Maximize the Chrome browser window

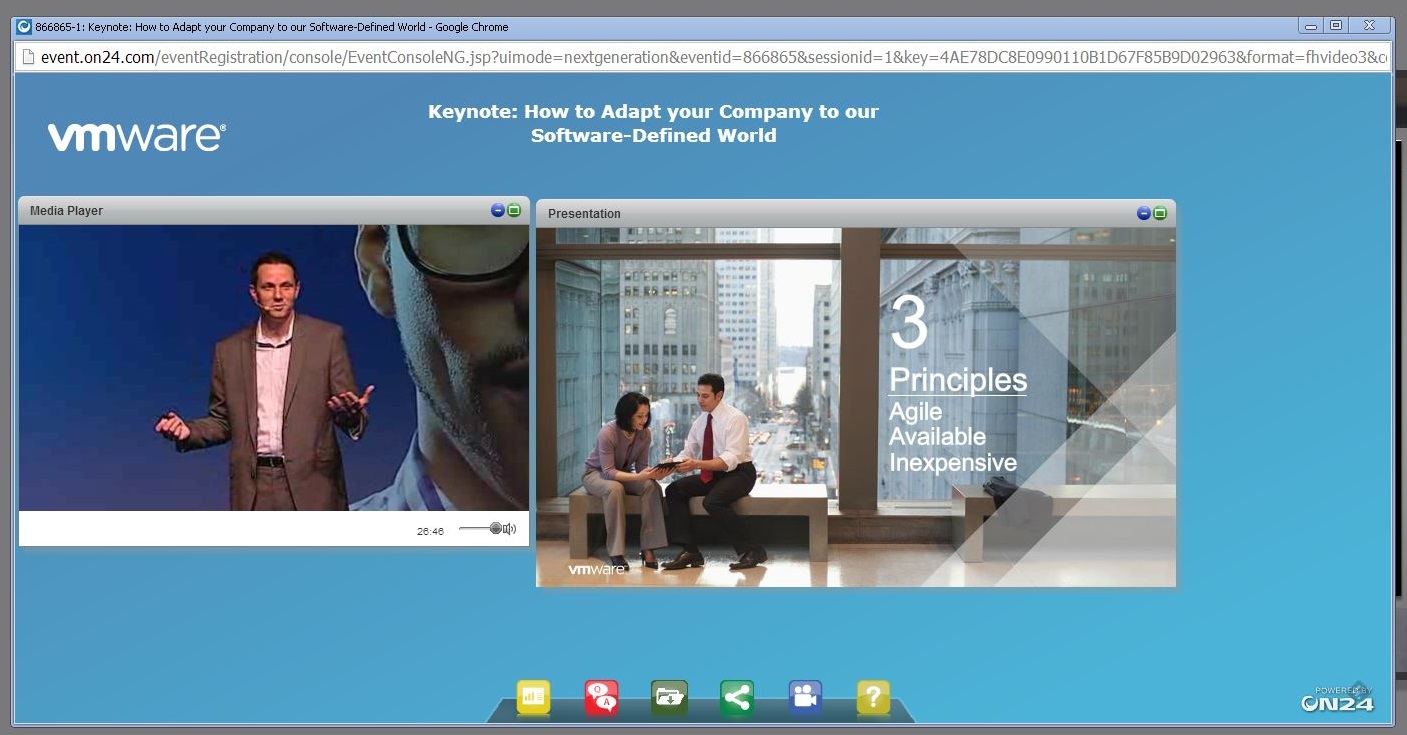(x=1336, y=26)
